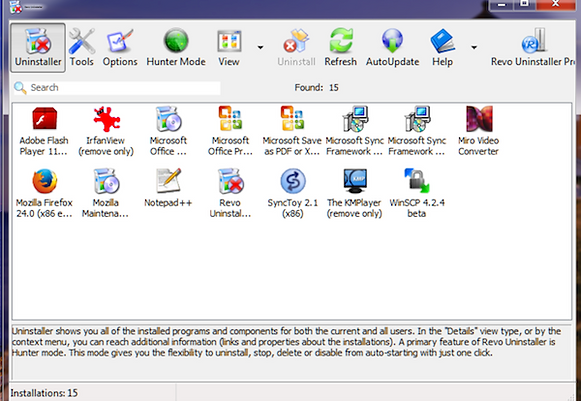Select Revo Uninstaller program entry
Image resolution: width=581 pixels, height=401 pixels.
(x=230, y=193)
